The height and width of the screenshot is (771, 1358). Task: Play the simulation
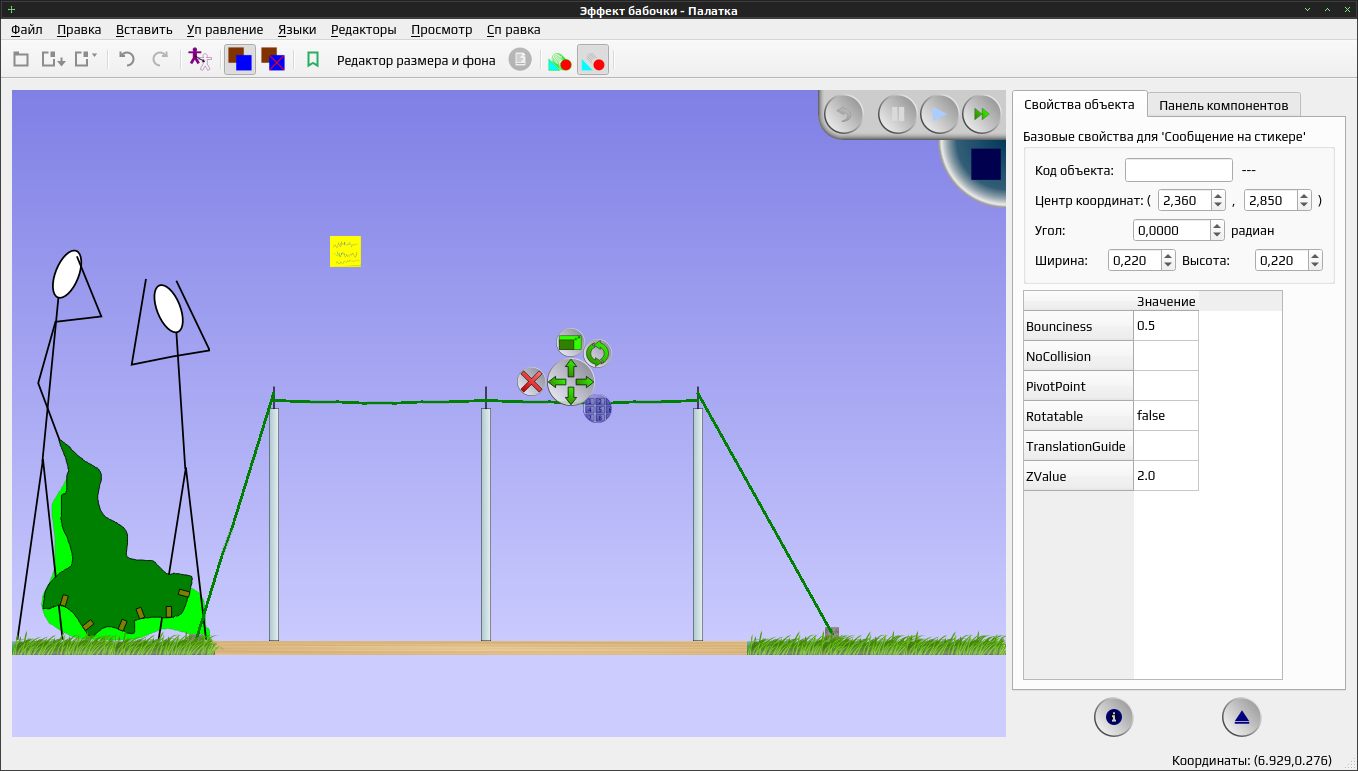click(940, 114)
